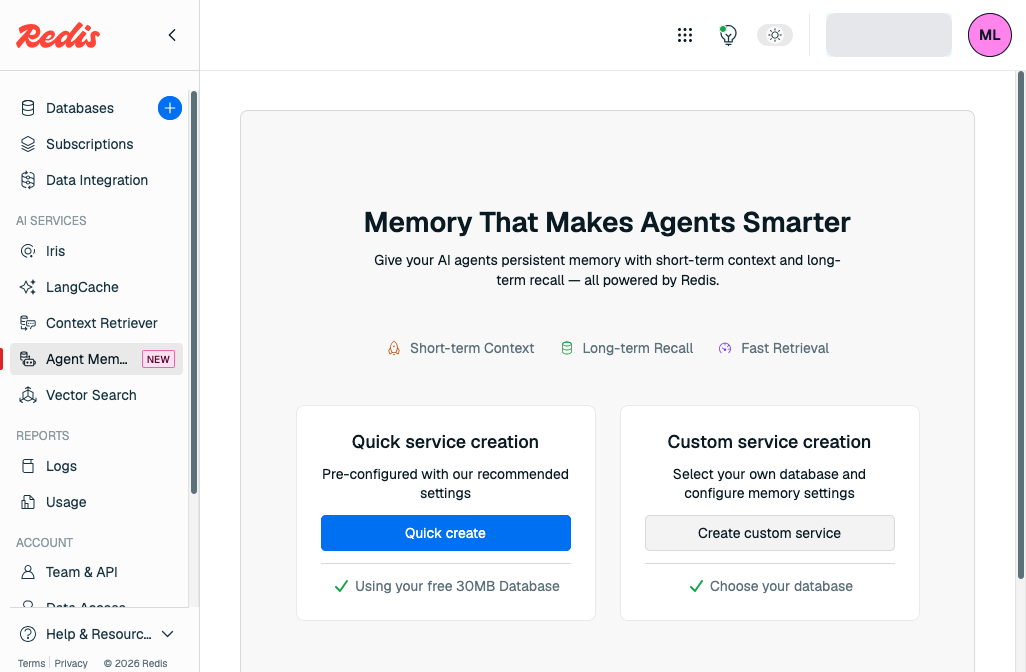This screenshot has width=1026, height=672.
Task: Click the blue plus to add a database
Action: (169, 108)
